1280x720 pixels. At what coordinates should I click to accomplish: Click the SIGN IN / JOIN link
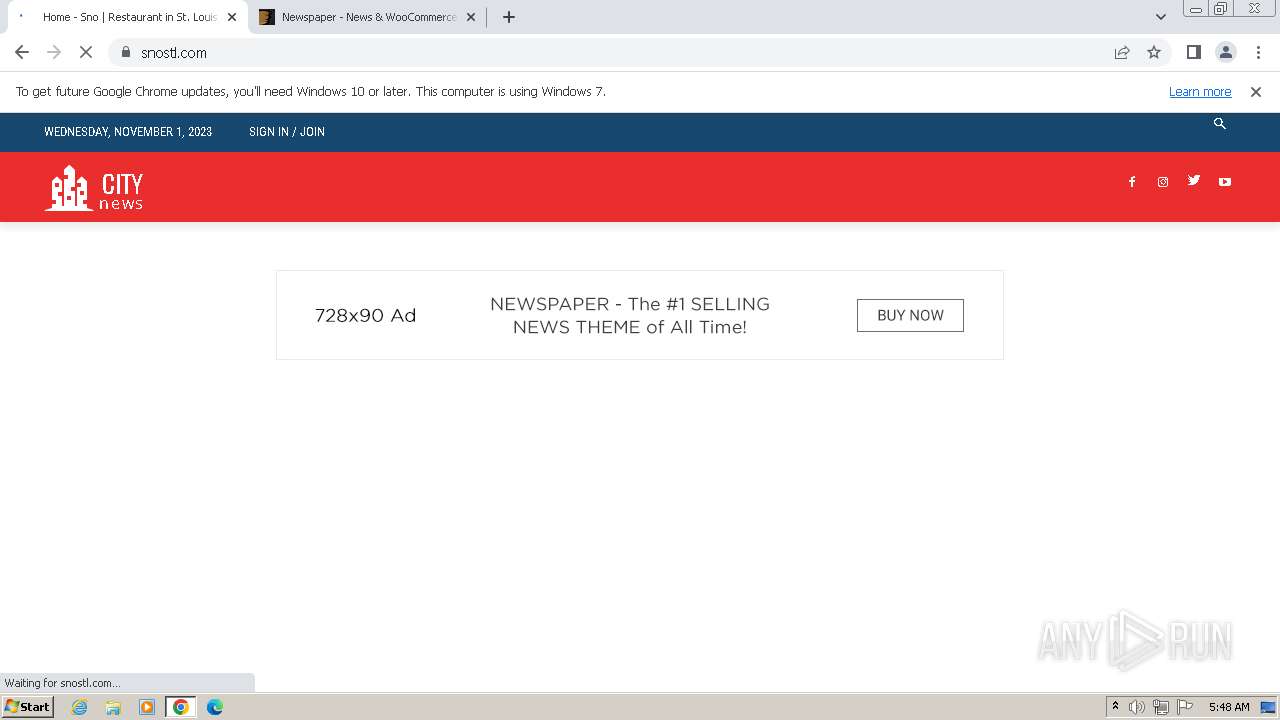[x=287, y=132]
